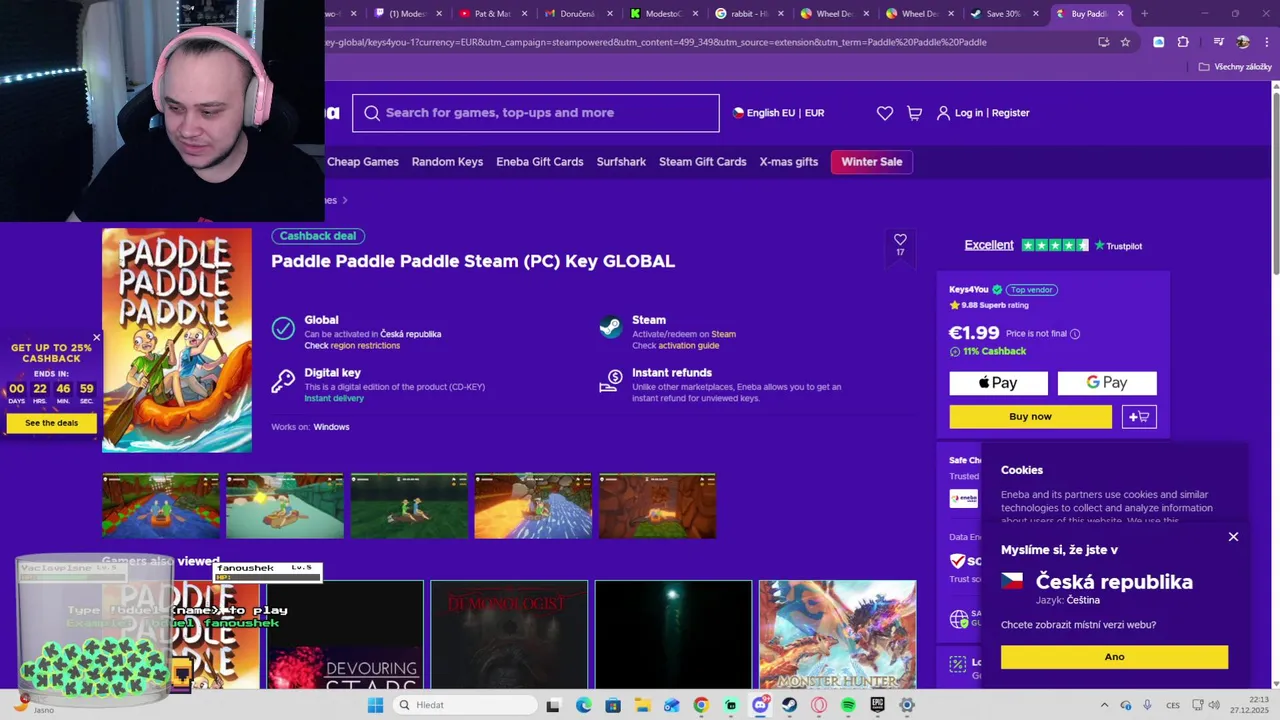Image resolution: width=1280 pixels, height=720 pixels.
Task: Open the media control icon in Chrome toolbar
Action: [x=1218, y=42]
